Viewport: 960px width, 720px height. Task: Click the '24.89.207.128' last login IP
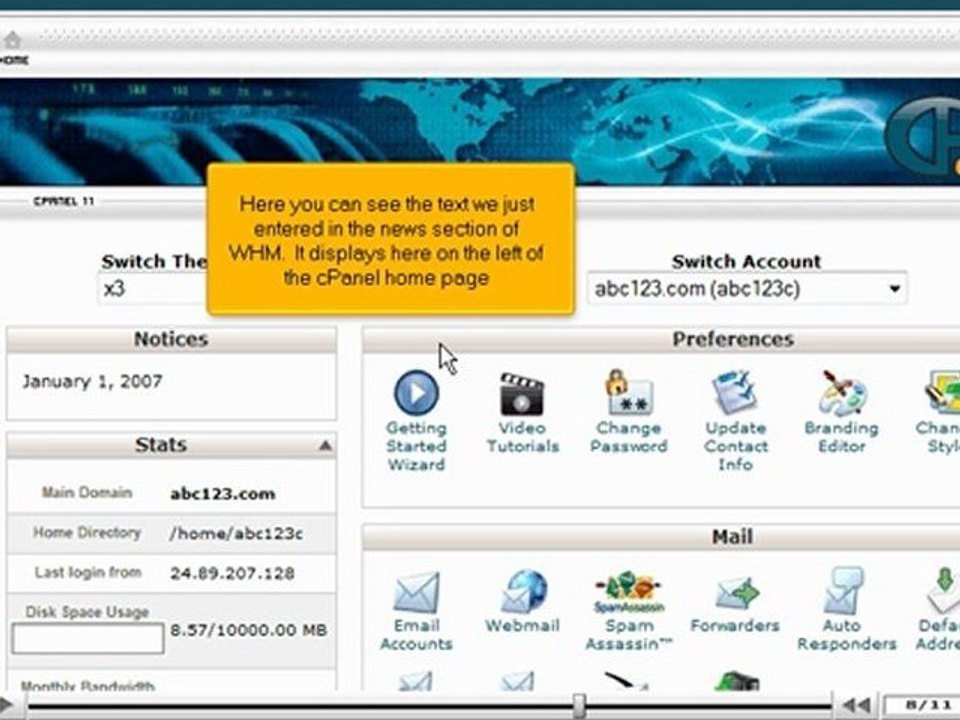pos(232,574)
